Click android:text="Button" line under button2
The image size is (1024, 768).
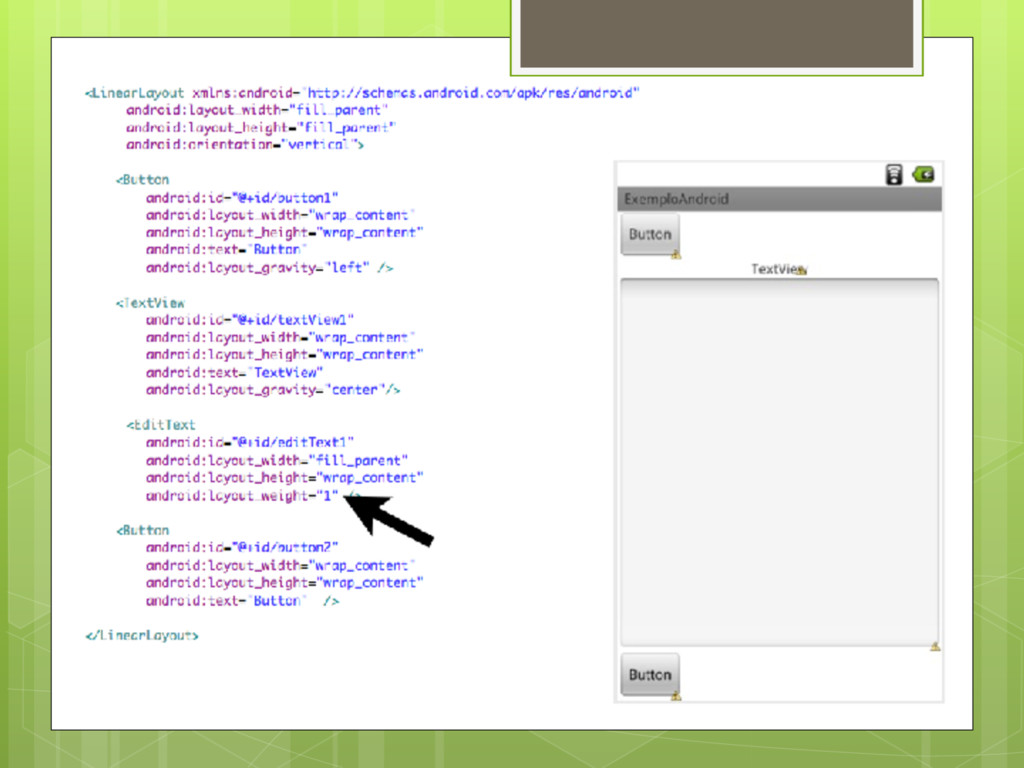pos(242,601)
